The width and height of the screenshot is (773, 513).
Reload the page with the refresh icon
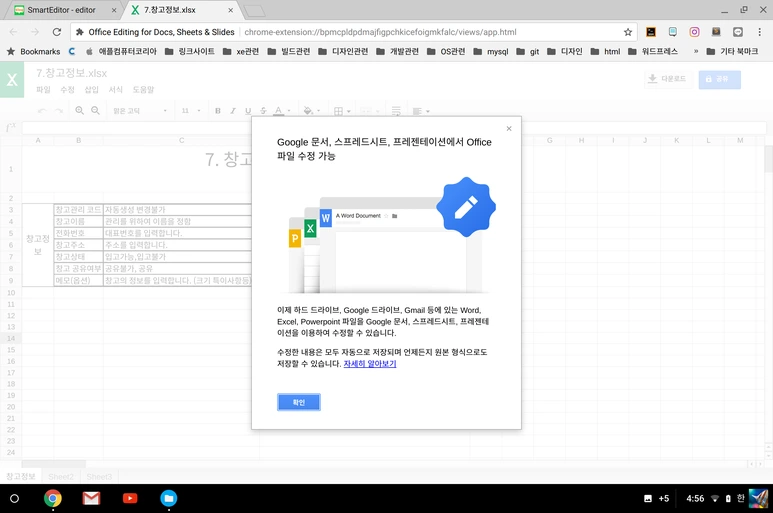pyautogui.click(x=57, y=32)
